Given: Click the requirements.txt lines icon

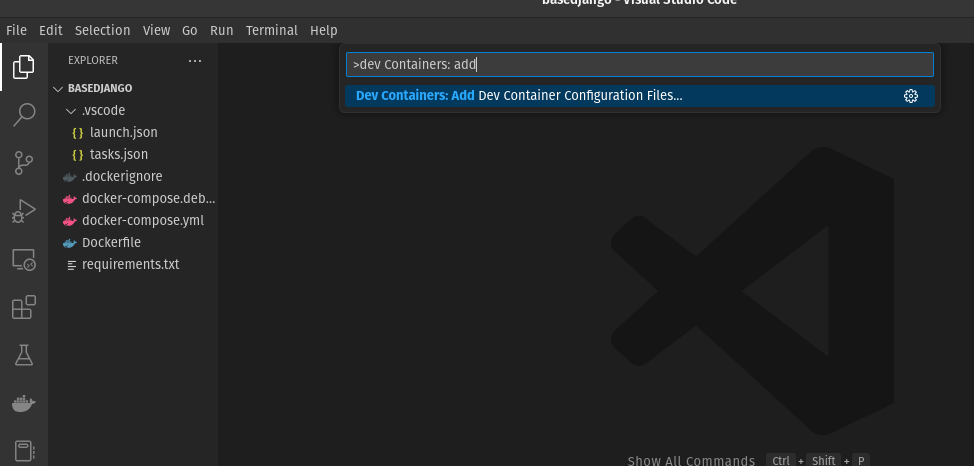Looking at the screenshot, I should pos(72,265).
